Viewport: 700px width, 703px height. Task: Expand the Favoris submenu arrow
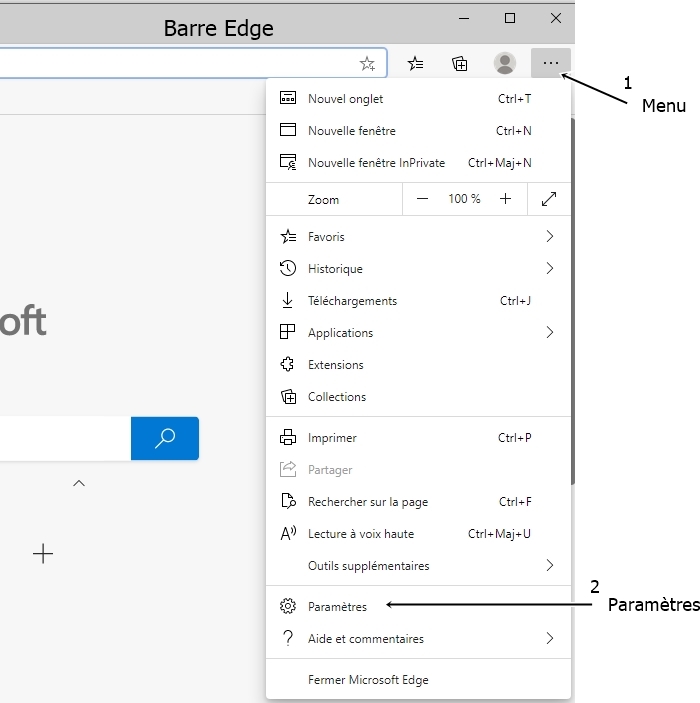(550, 236)
